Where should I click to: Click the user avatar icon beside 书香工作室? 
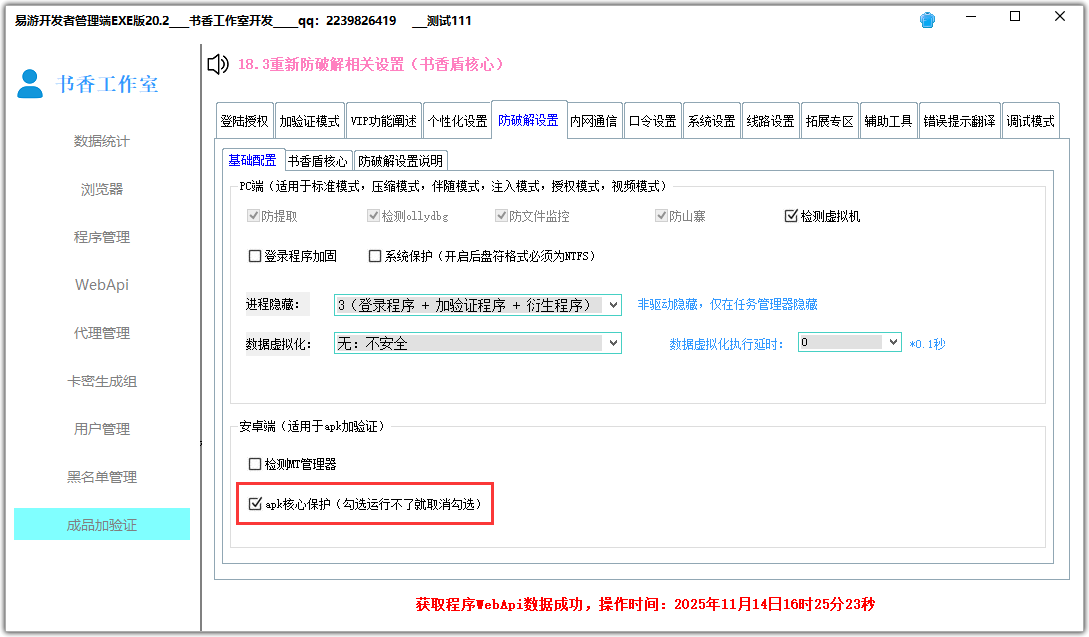tap(30, 85)
